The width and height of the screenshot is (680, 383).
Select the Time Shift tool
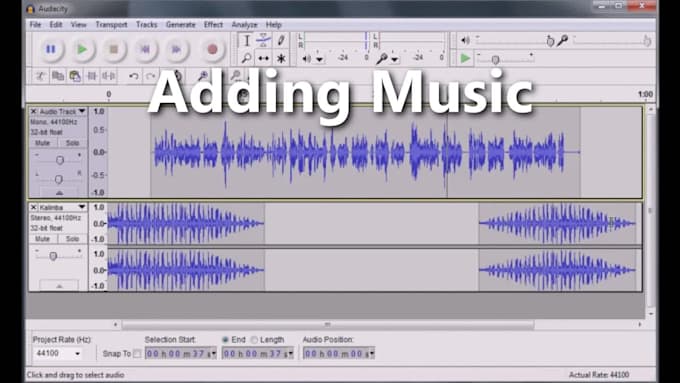click(x=264, y=58)
